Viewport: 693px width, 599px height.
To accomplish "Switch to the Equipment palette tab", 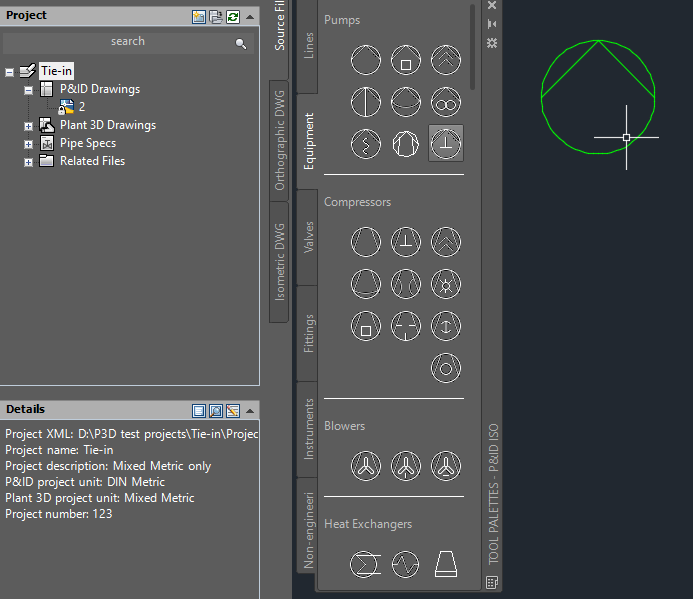I will [x=308, y=141].
